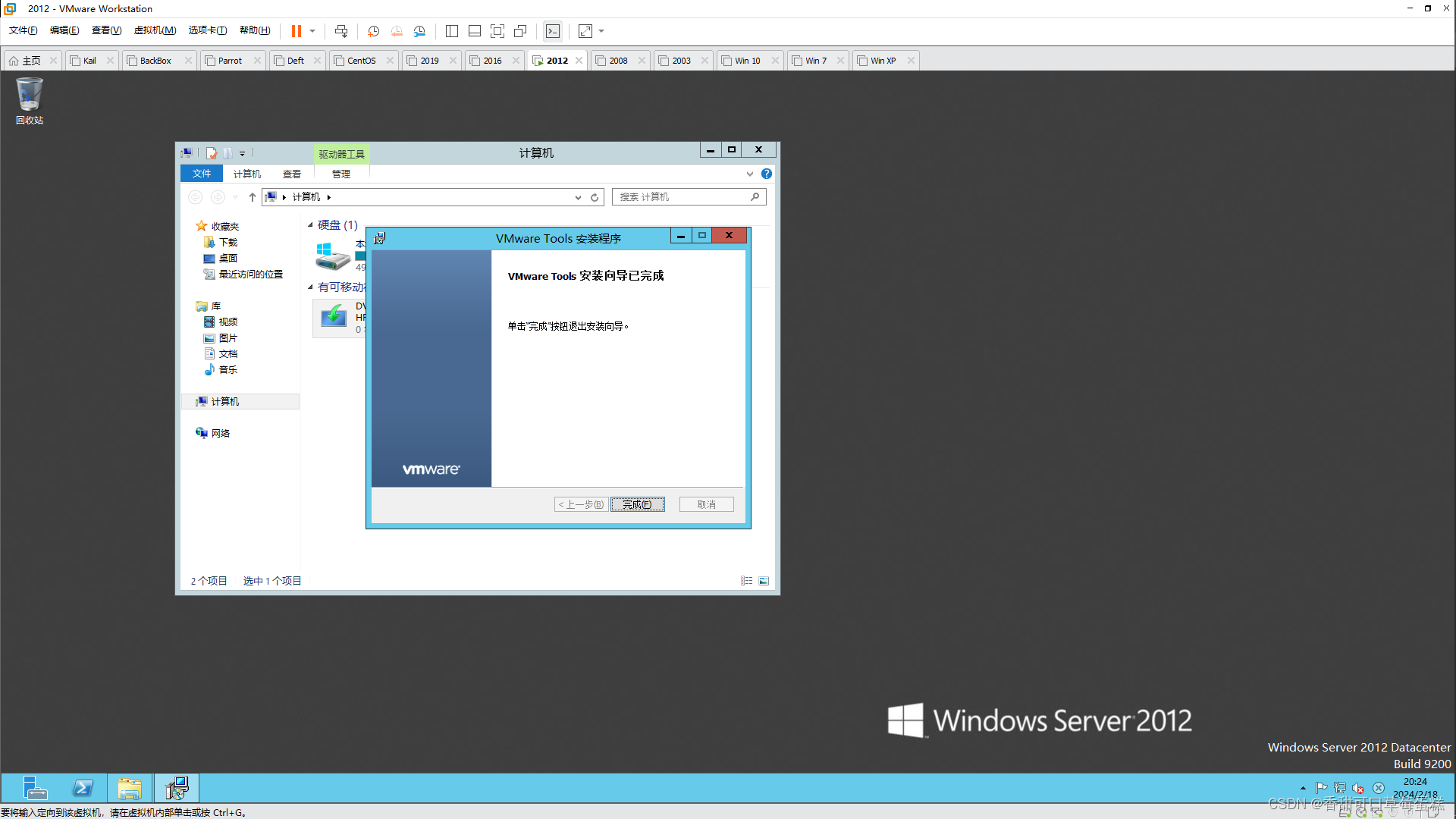Image resolution: width=1456 pixels, height=819 pixels.
Task: Open the 查看 ribbon tab in Explorer
Action: (292, 174)
